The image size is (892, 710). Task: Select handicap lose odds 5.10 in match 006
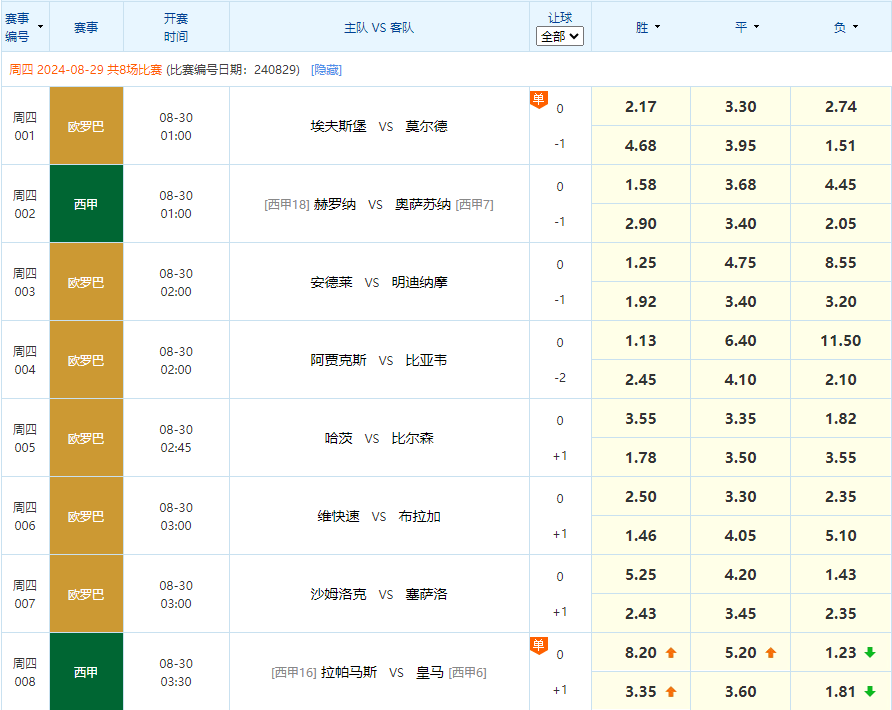(841, 535)
